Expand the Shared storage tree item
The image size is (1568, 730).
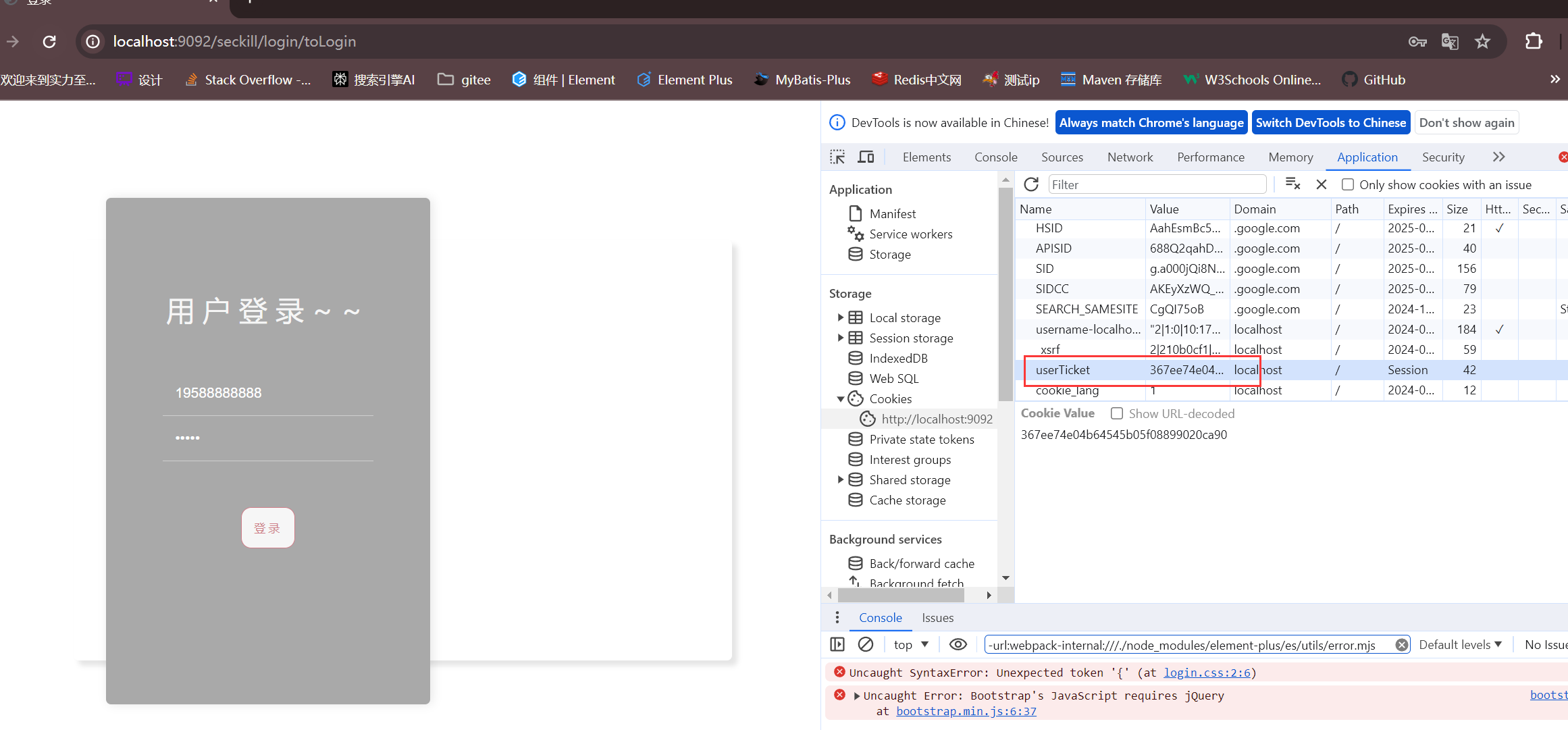pos(841,480)
